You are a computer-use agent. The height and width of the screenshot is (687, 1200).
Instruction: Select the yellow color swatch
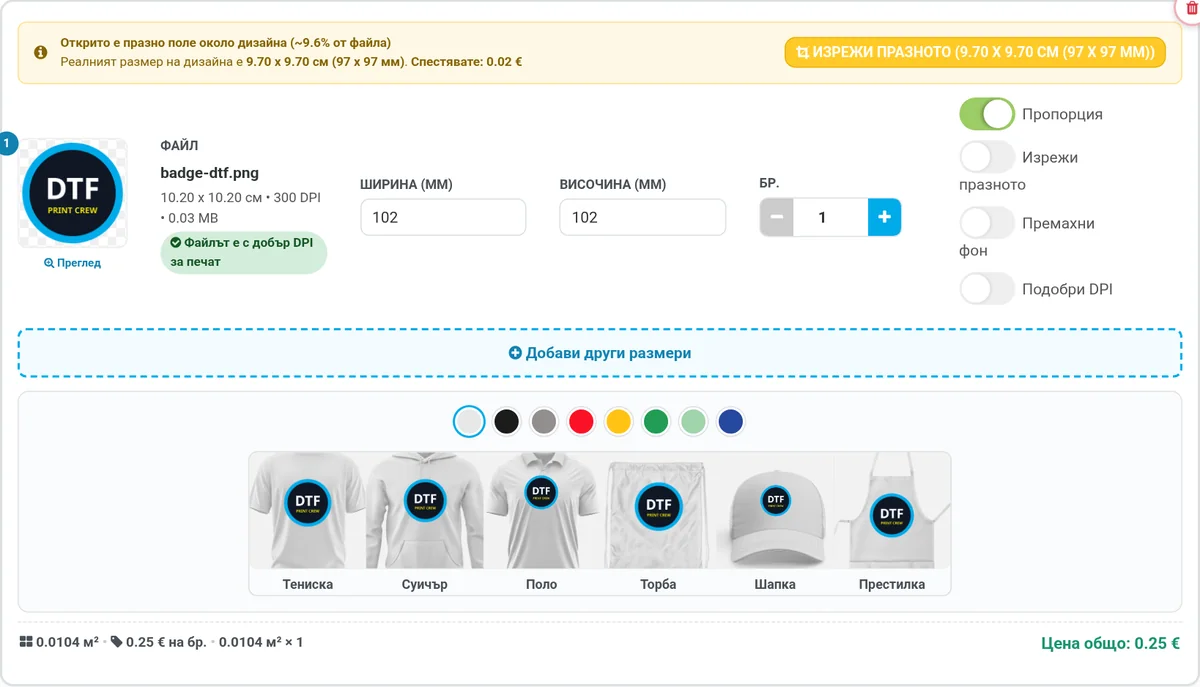[619, 421]
